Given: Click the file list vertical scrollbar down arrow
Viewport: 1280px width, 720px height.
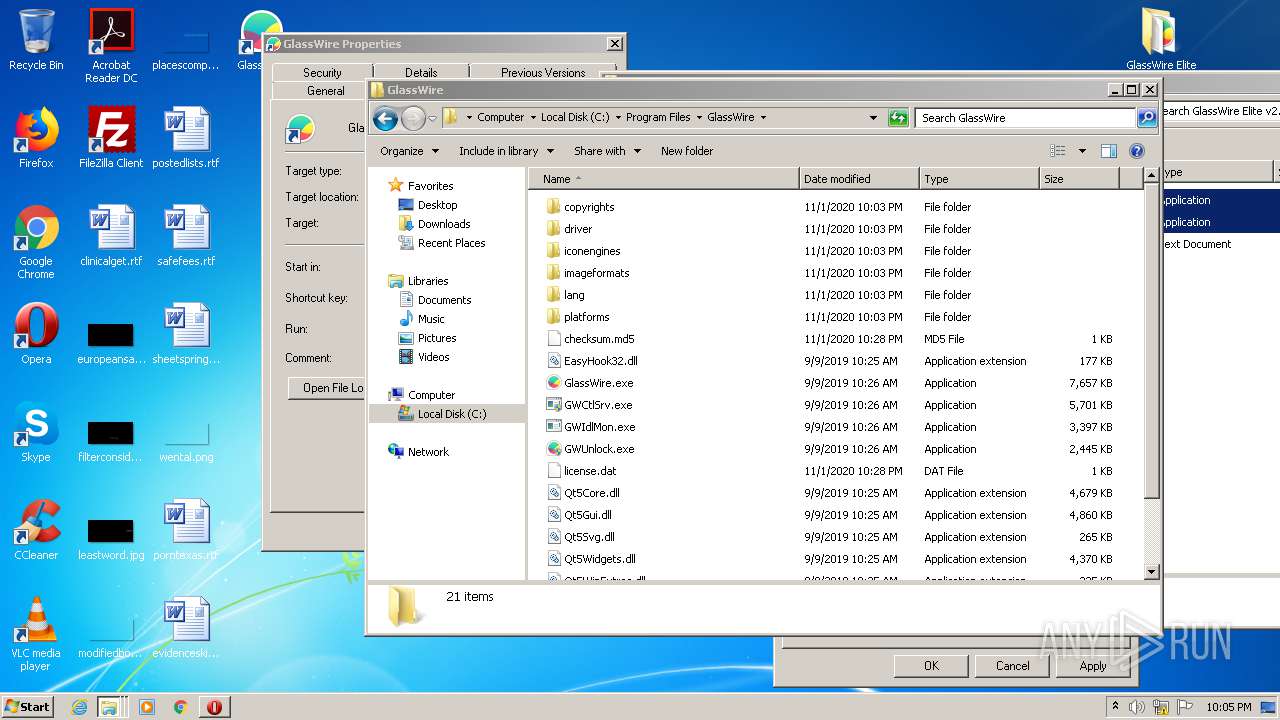Looking at the screenshot, I should pos(1151,572).
